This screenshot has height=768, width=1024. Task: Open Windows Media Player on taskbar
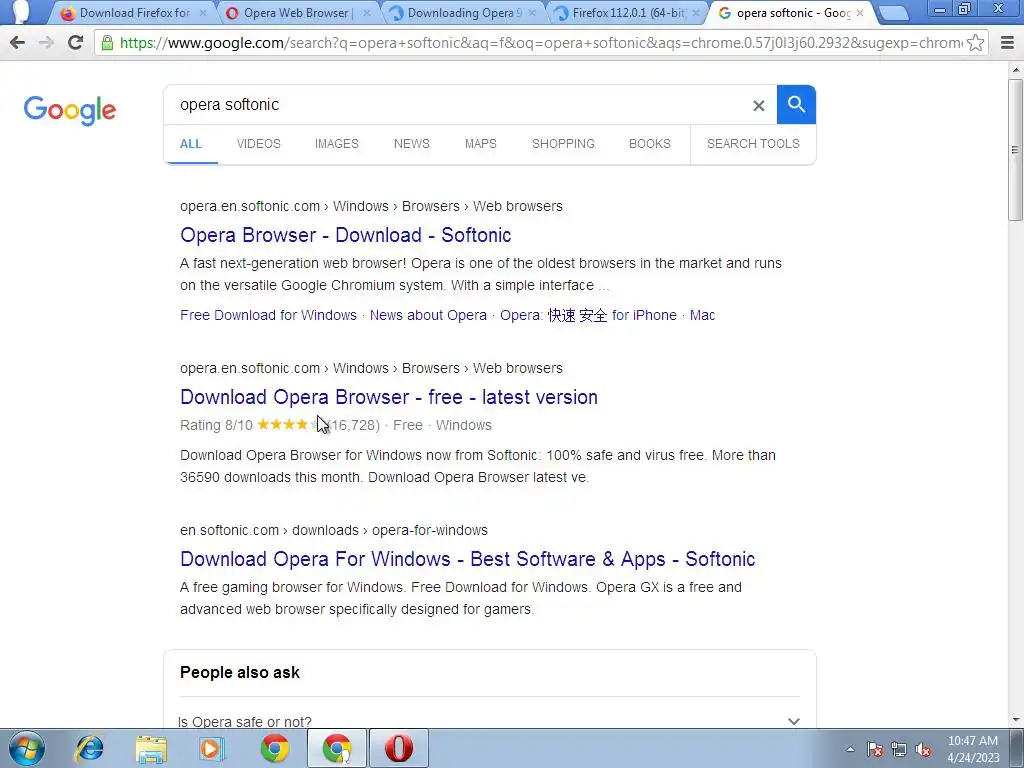(211, 748)
